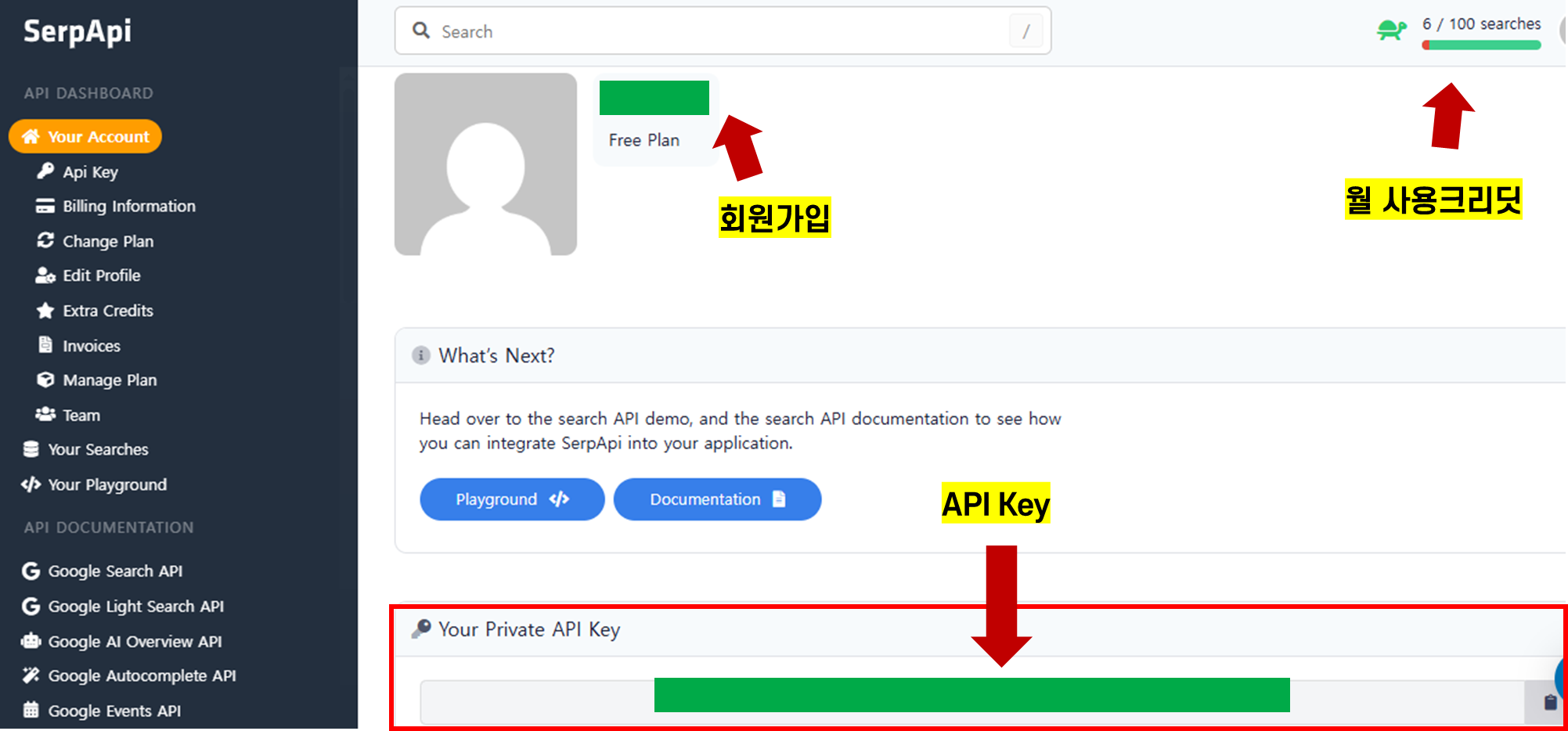Viewport: 1568px width, 731px height.
Task: Click the database icon beside Your Searches
Action: (x=31, y=448)
